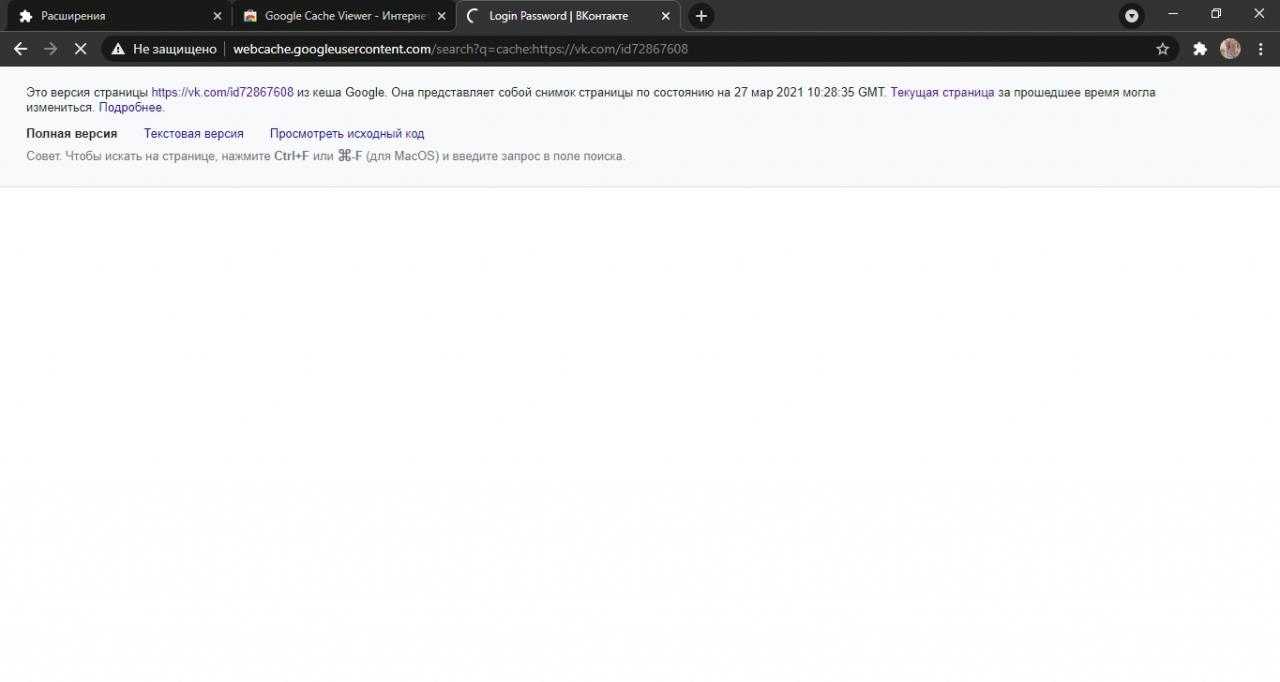Open the vk.com/id72867608 link
This screenshot has height=682, width=1280.
(222, 92)
